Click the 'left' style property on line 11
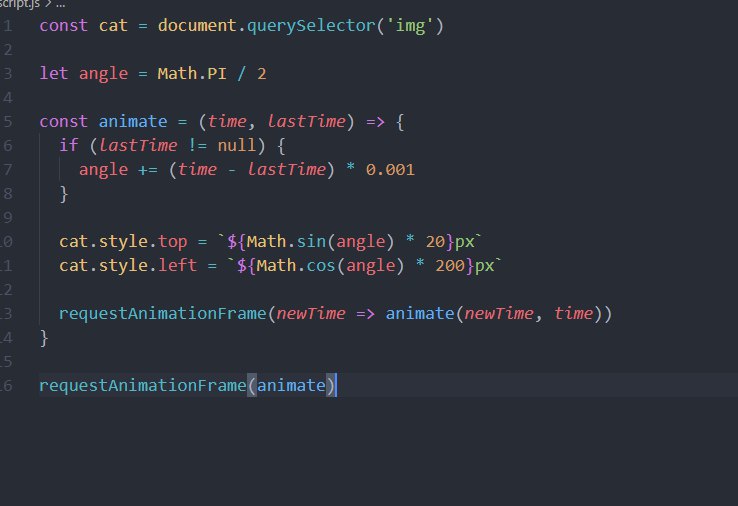The width and height of the screenshot is (738, 506). click(x=177, y=265)
